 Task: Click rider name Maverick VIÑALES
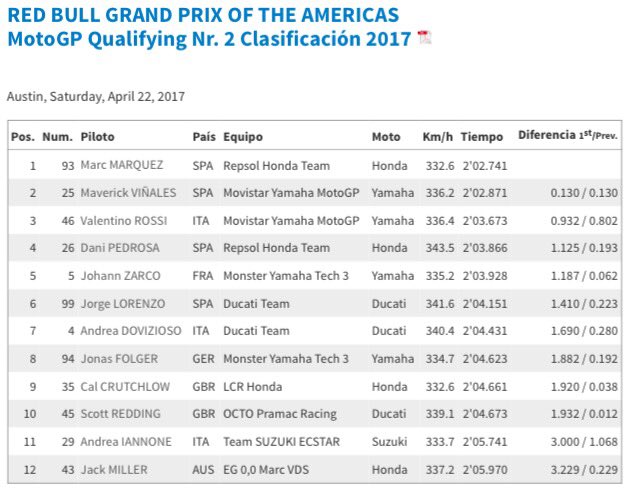(128, 193)
